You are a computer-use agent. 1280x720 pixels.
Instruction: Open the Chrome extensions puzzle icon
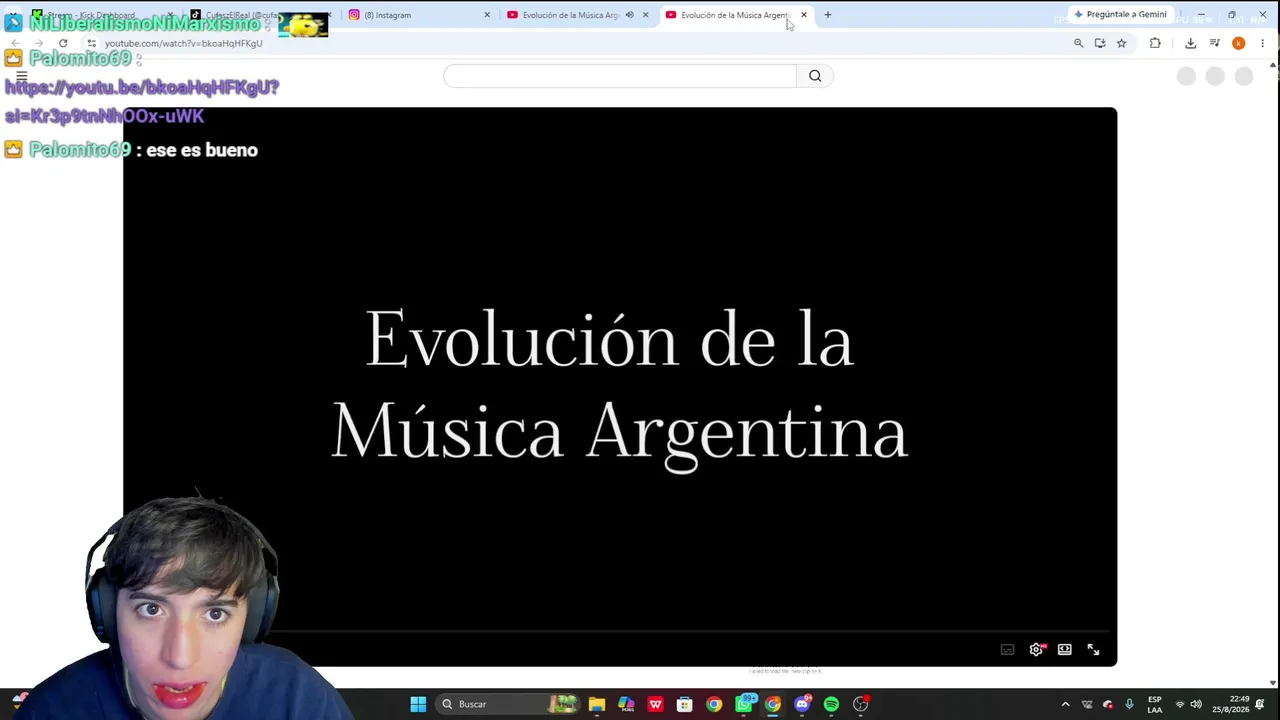pos(1155,43)
